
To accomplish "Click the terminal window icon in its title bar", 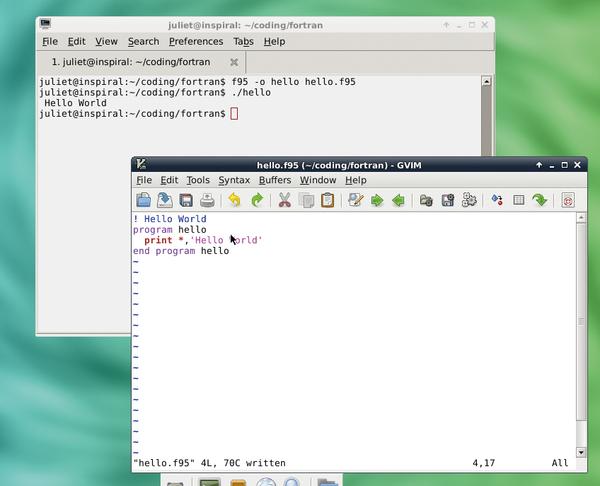I will [46, 24].
